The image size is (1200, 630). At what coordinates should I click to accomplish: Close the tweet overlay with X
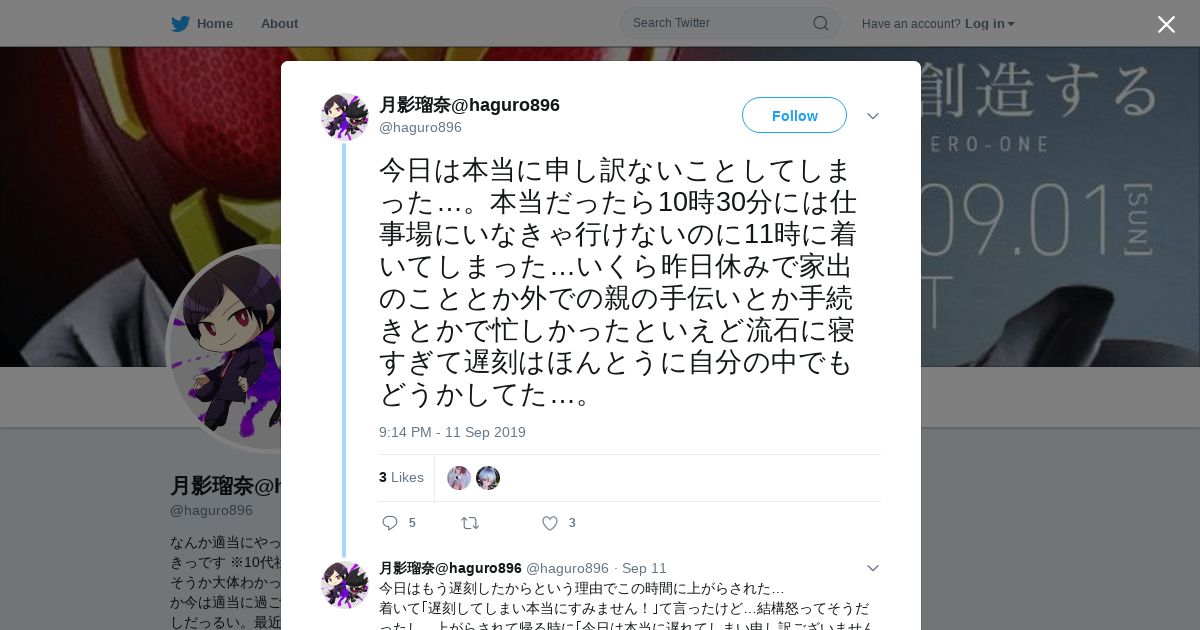coord(1166,24)
